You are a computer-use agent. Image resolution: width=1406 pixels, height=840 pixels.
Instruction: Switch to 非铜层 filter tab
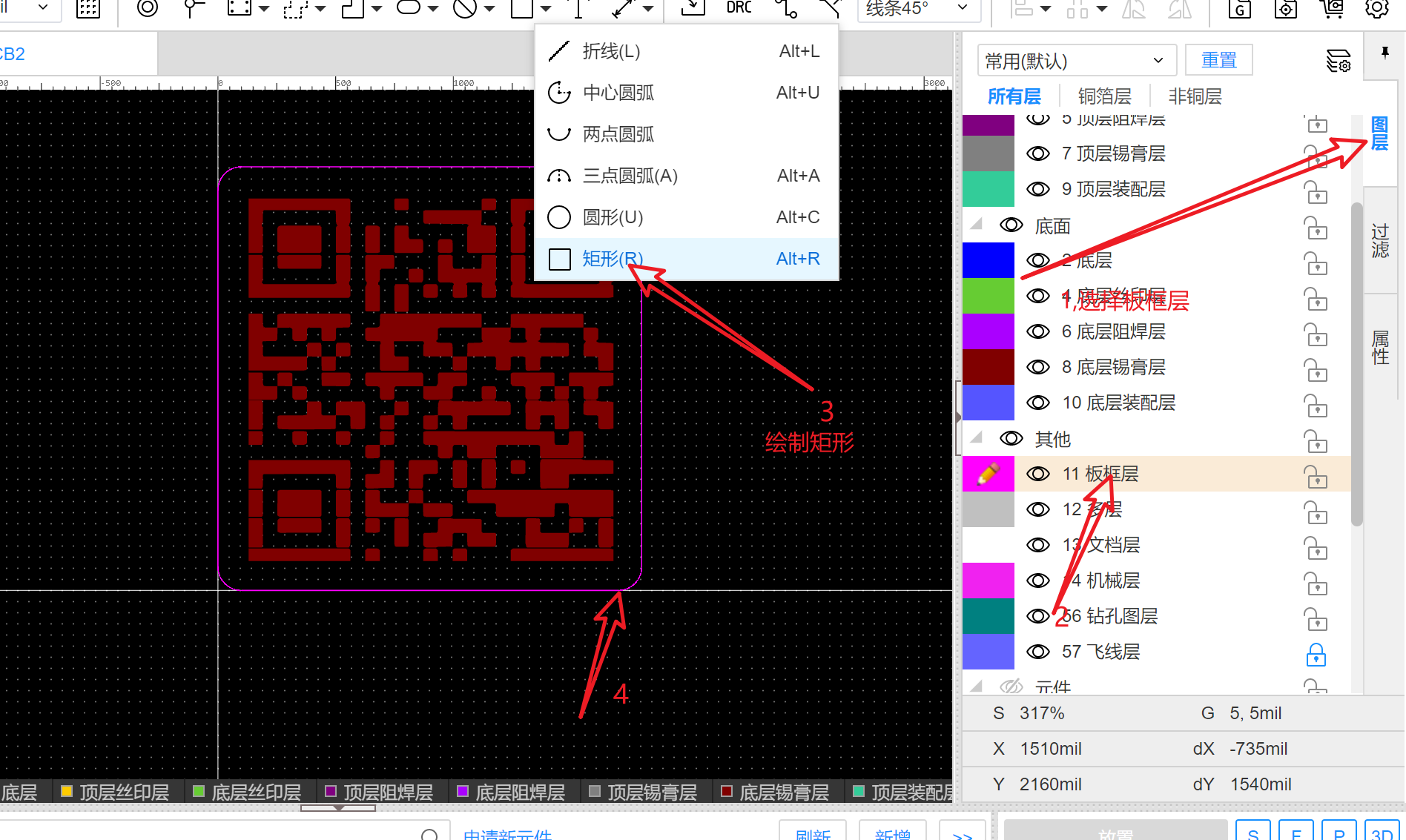coord(1195,96)
